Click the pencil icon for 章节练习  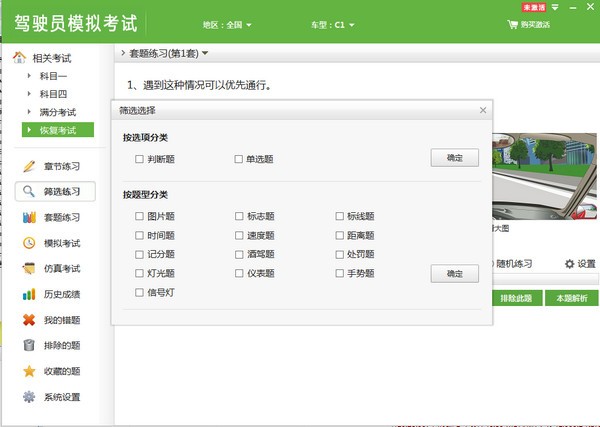29,166
